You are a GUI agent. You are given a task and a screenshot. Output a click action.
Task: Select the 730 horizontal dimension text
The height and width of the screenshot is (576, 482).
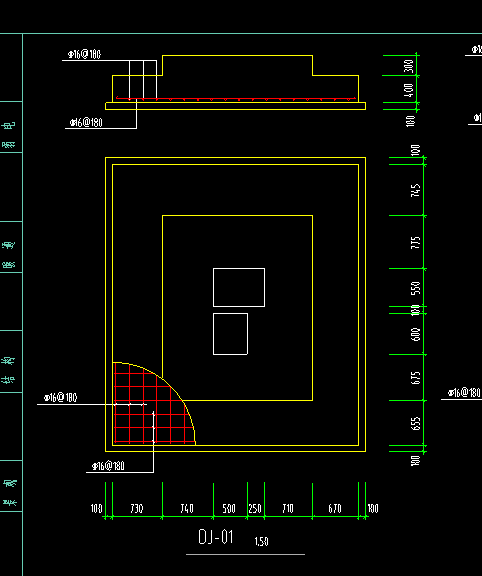click(137, 508)
